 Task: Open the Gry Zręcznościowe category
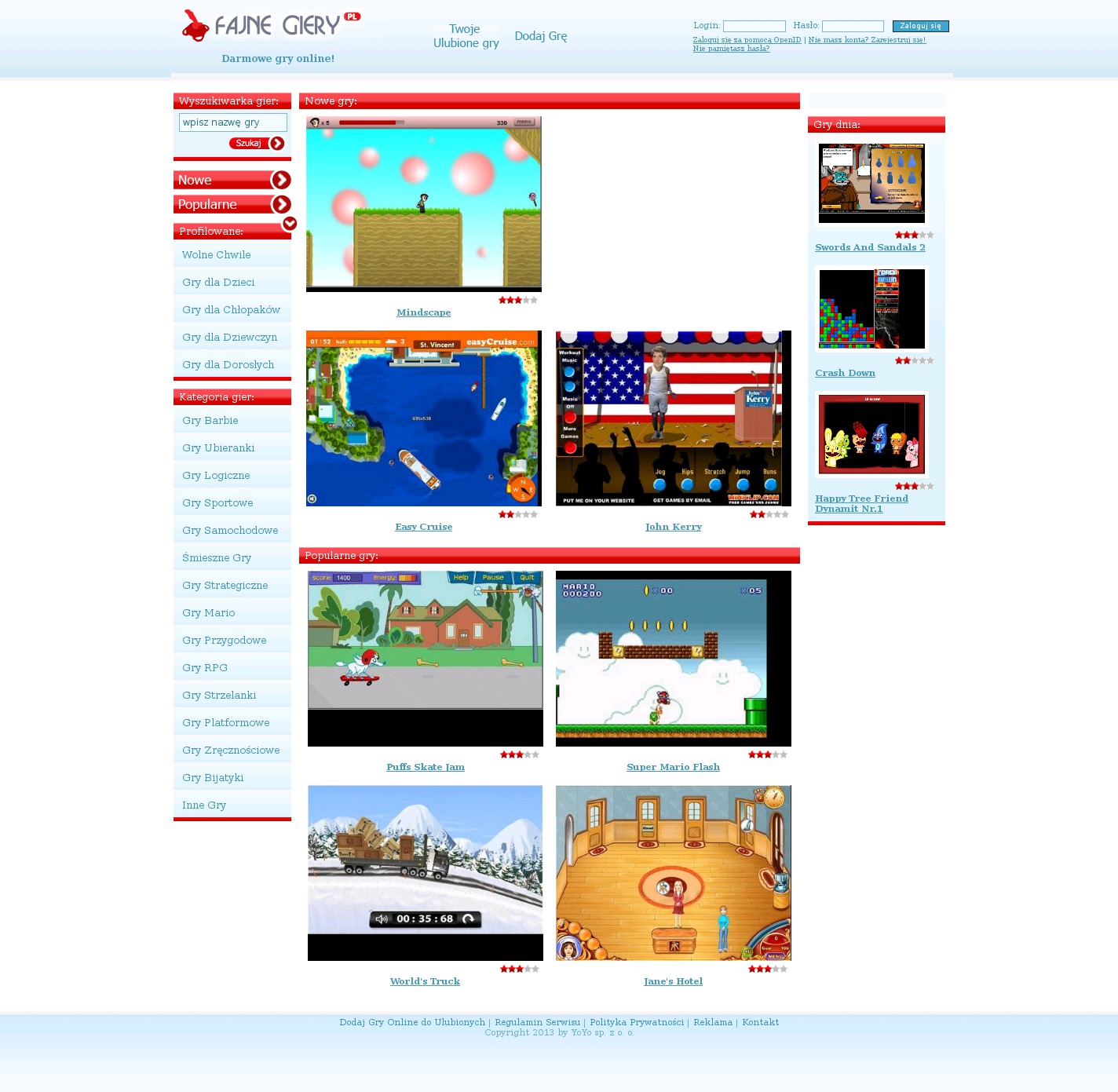pyautogui.click(x=232, y=751)
